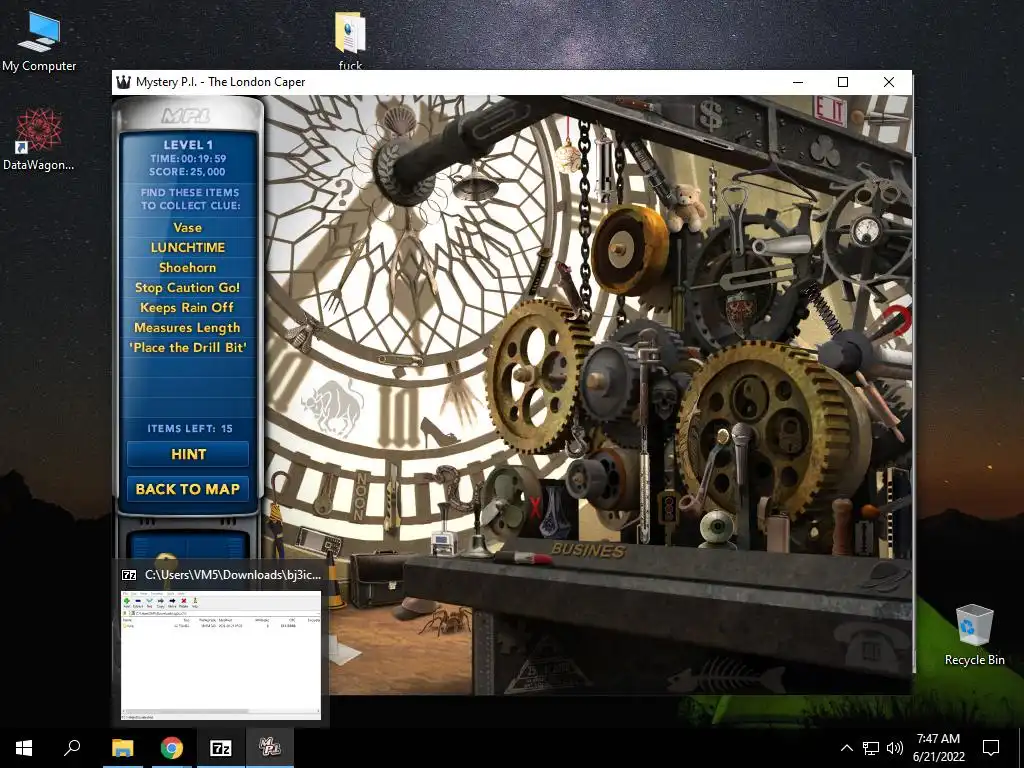The image size is (1024, 768).
Task: Click the HINT button
Action: (188, 454)
